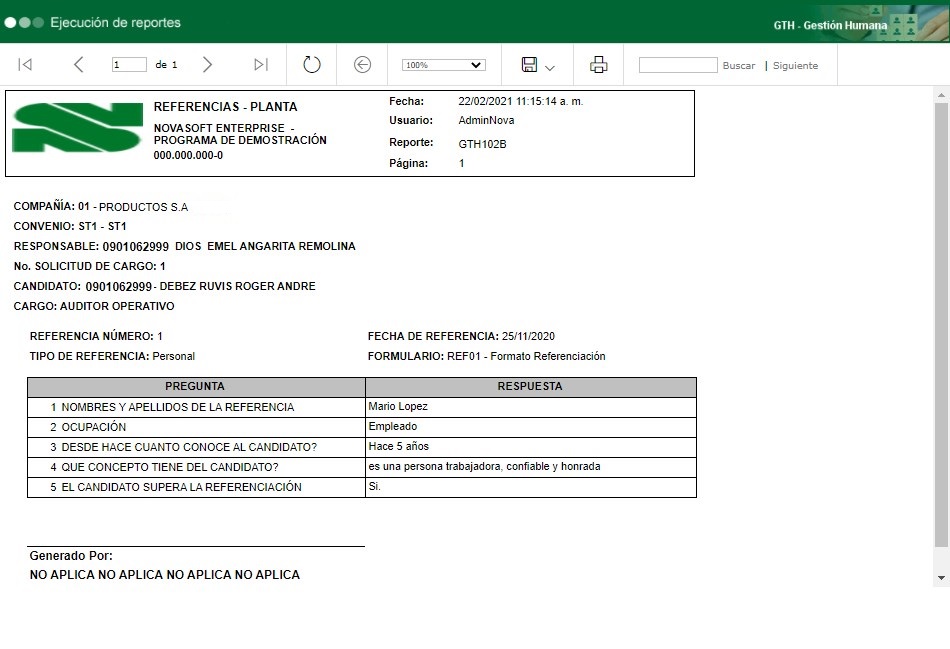Click the PREGUNTA column header
950x649 pixels.
pyautogui.click(x=195, y=387)
